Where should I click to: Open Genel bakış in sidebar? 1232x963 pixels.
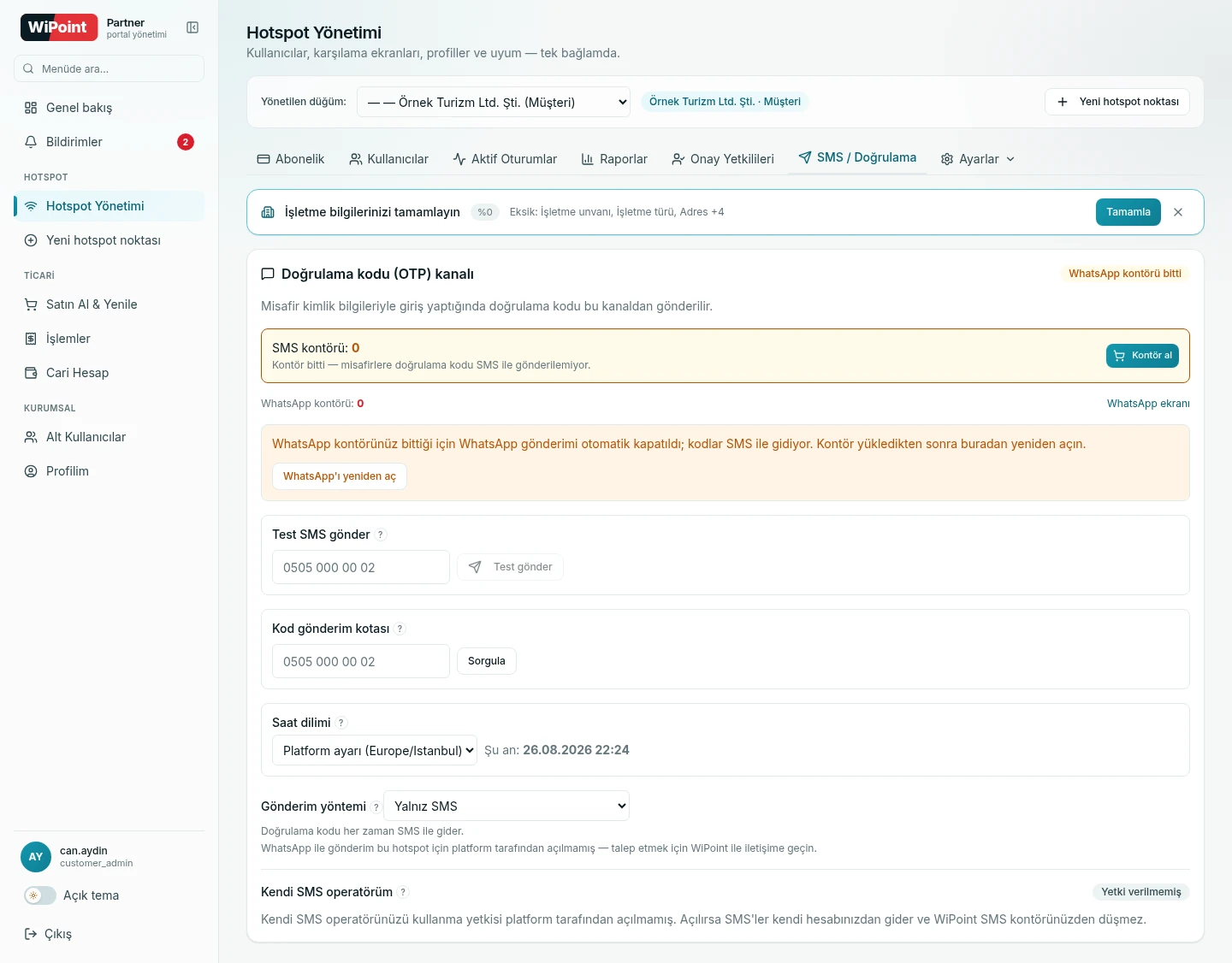click(110, 108)
